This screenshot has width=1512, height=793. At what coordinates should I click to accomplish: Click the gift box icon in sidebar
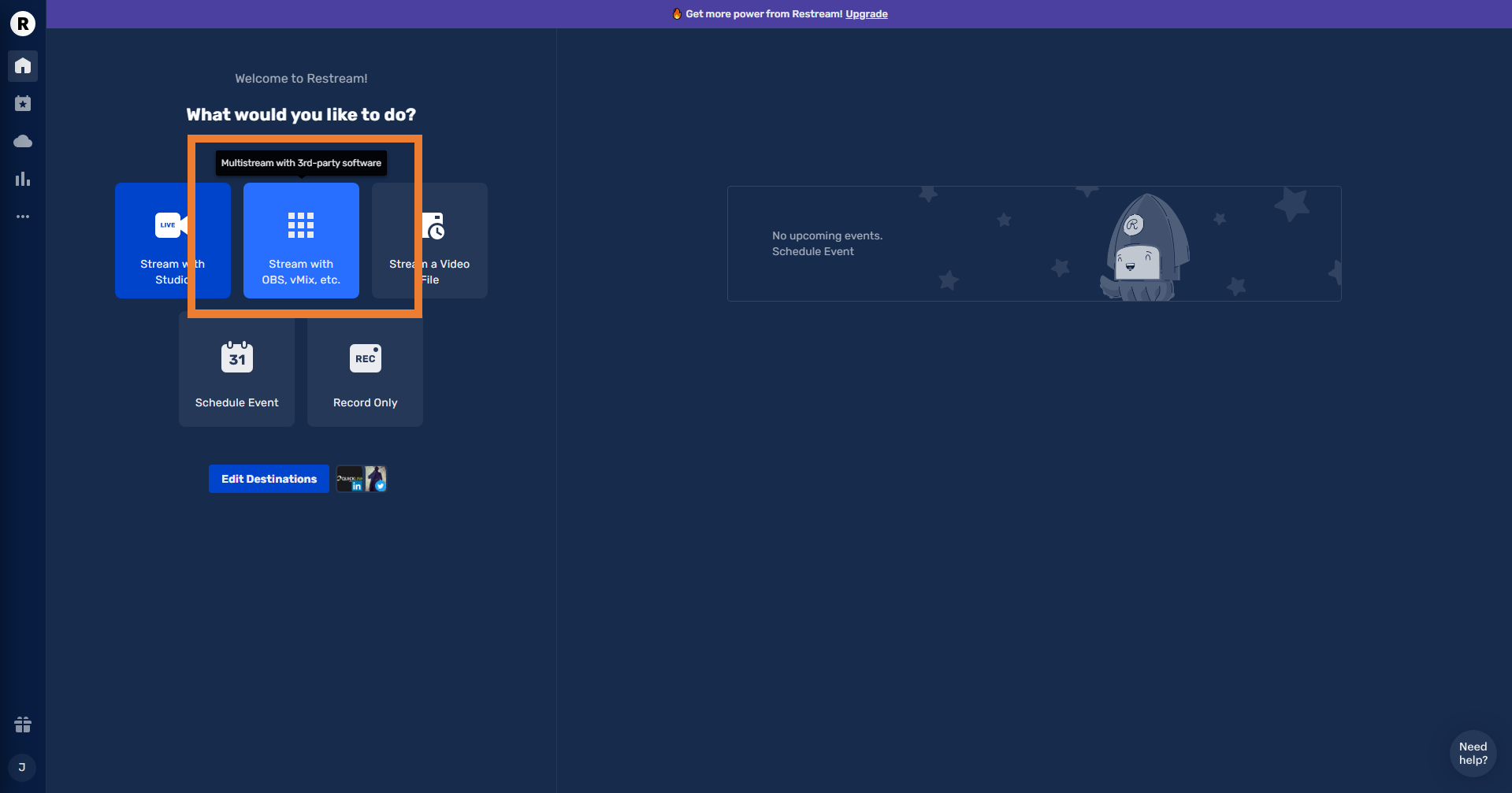(x=23, y=724)
